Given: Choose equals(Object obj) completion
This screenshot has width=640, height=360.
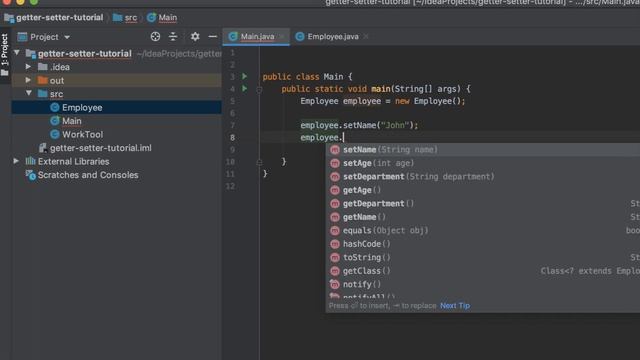Looking at the screenshot, I should coord(483,230).
